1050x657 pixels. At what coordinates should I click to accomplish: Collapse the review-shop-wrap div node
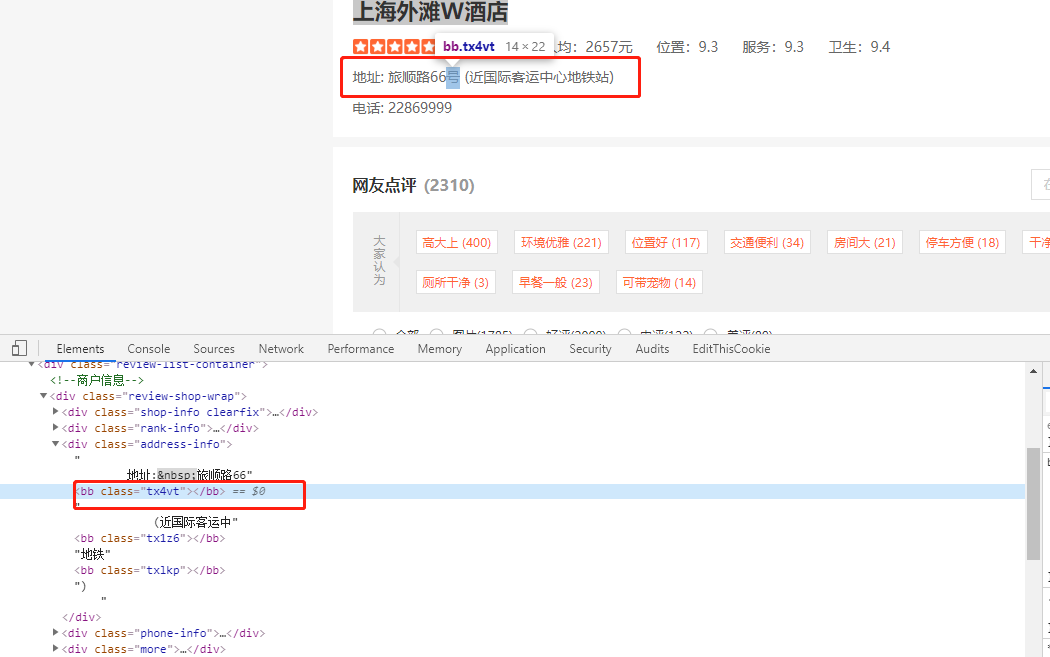tap(44, 396)
